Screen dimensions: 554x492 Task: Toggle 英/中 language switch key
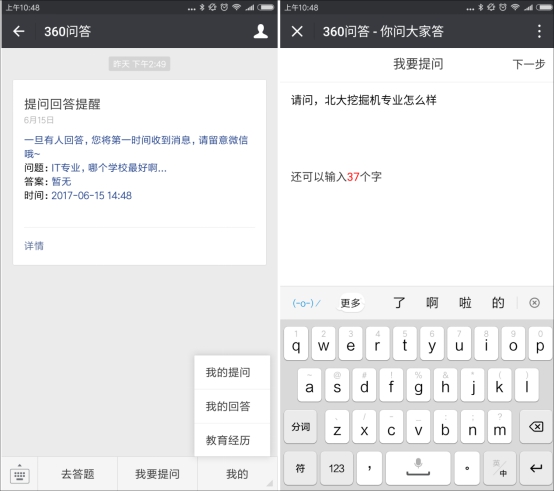(500, 468)
